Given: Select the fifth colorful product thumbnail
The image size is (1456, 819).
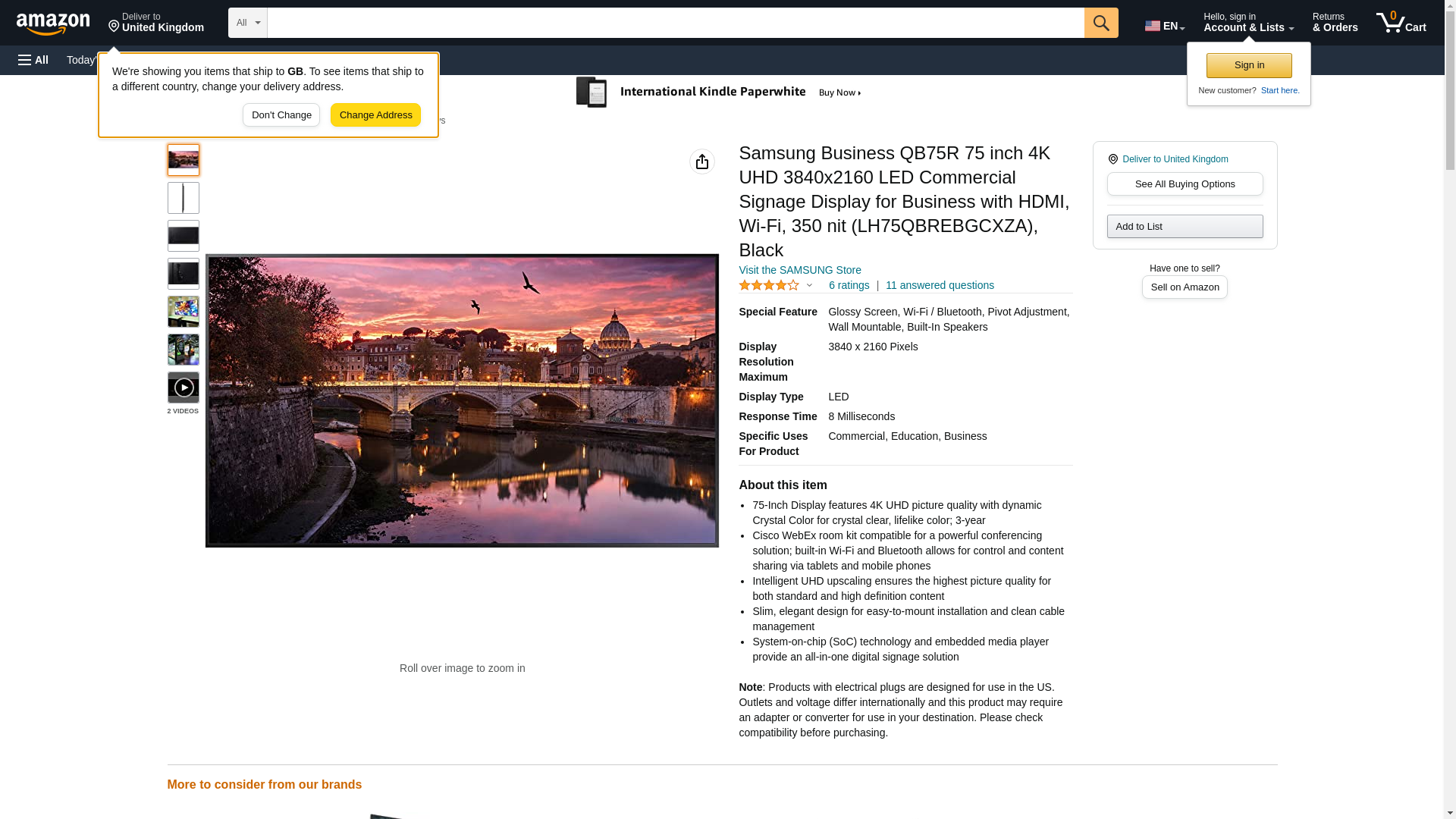Looking at the screenshot, I should tap(183, 312).
